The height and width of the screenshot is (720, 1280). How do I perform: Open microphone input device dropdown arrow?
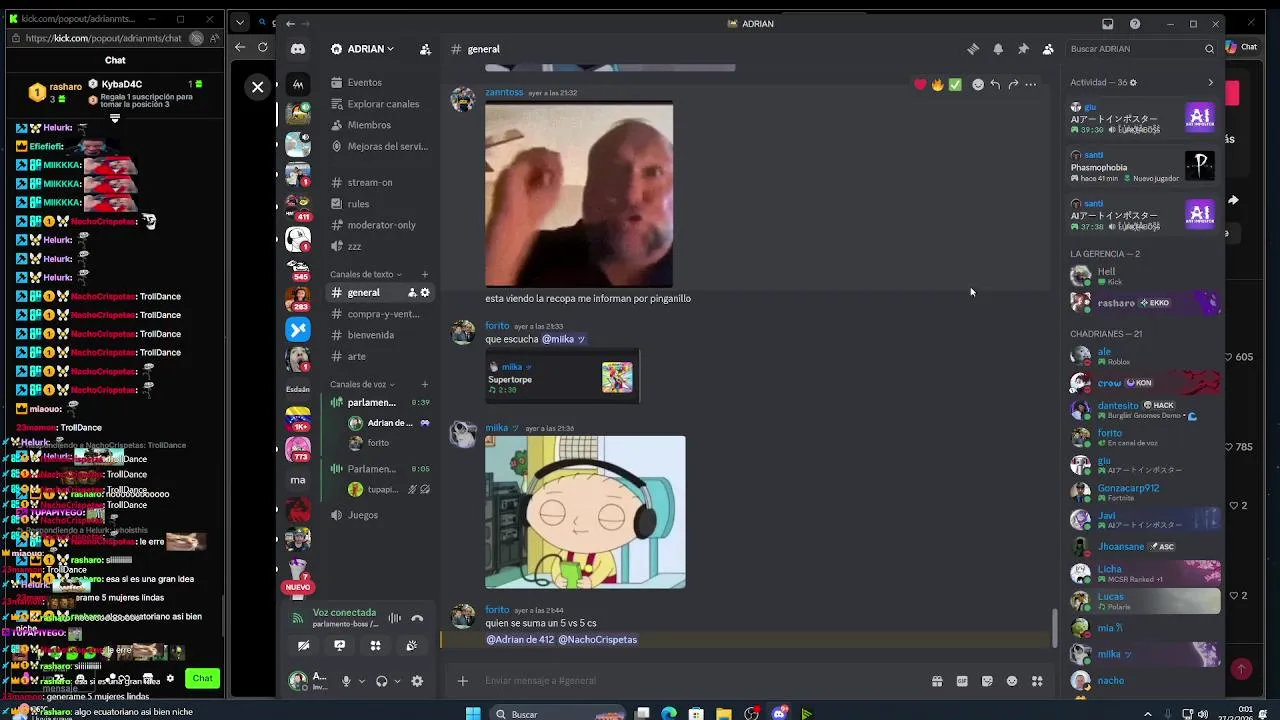pyautogui.click(x=361, y=681)
